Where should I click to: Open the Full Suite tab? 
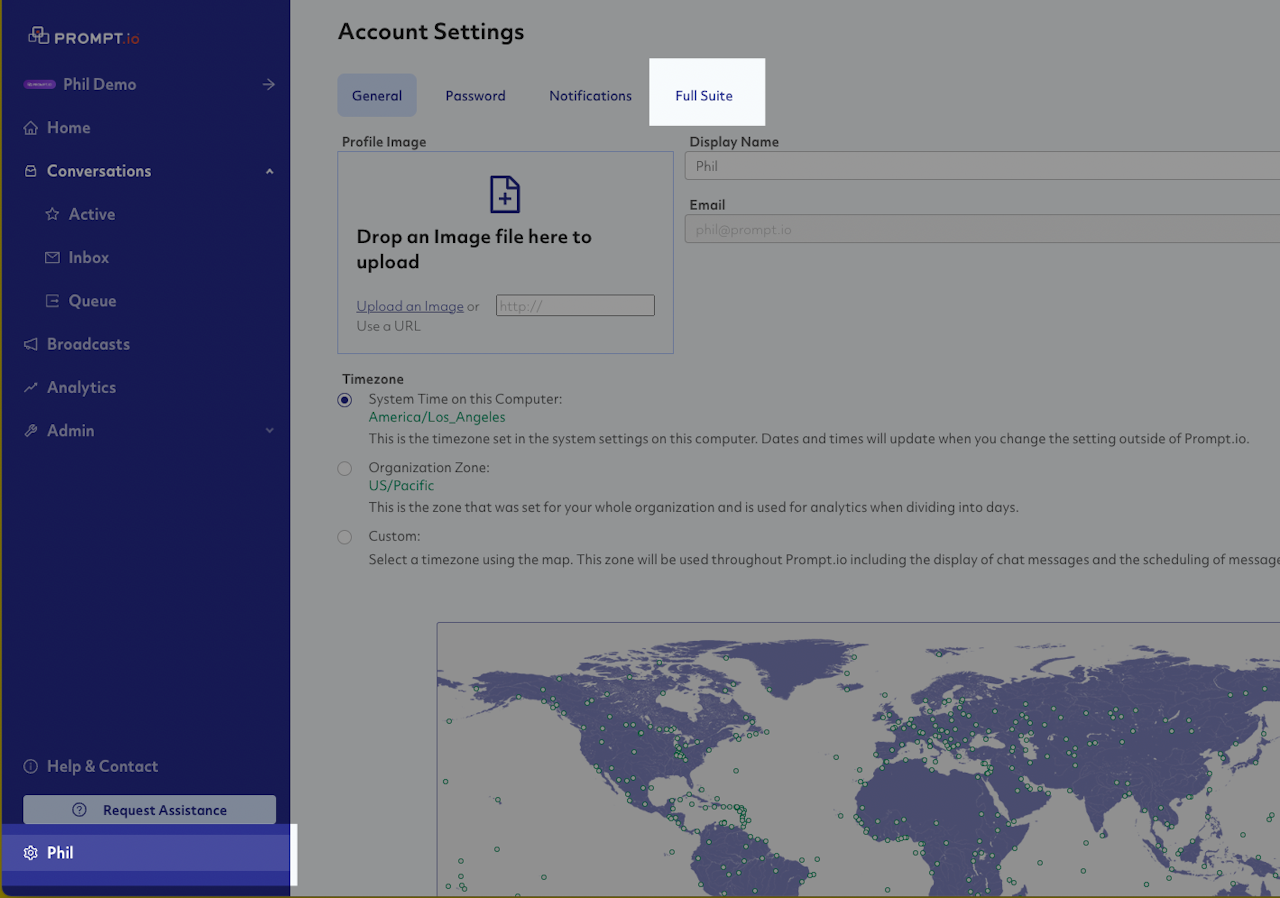pyautogui.click(x=704, y=96)
